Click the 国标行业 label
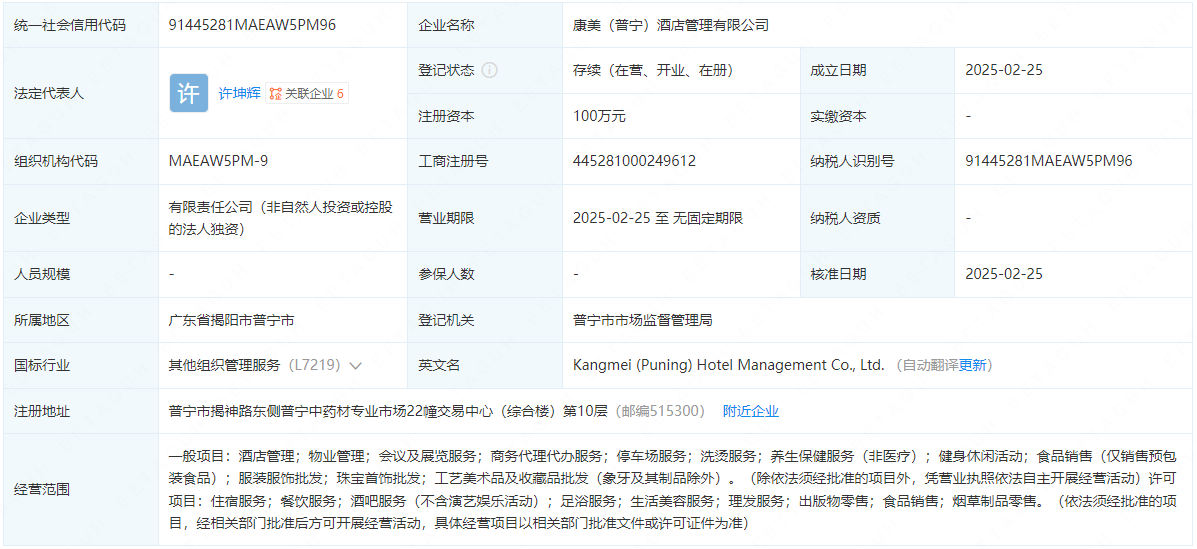This screenshot has height=549, width=1197. pyautogui.click(x=42, y=365)
